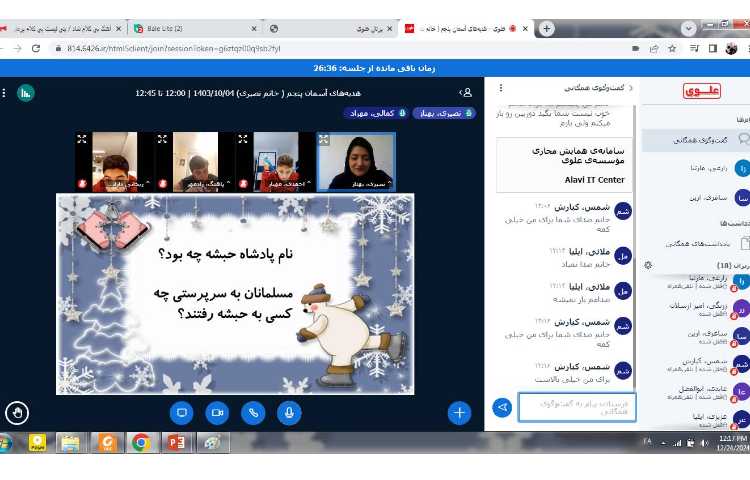The image size is (750, 480).
Task: Mute microphone in the bottom action bar
Action: coord(290,412)
